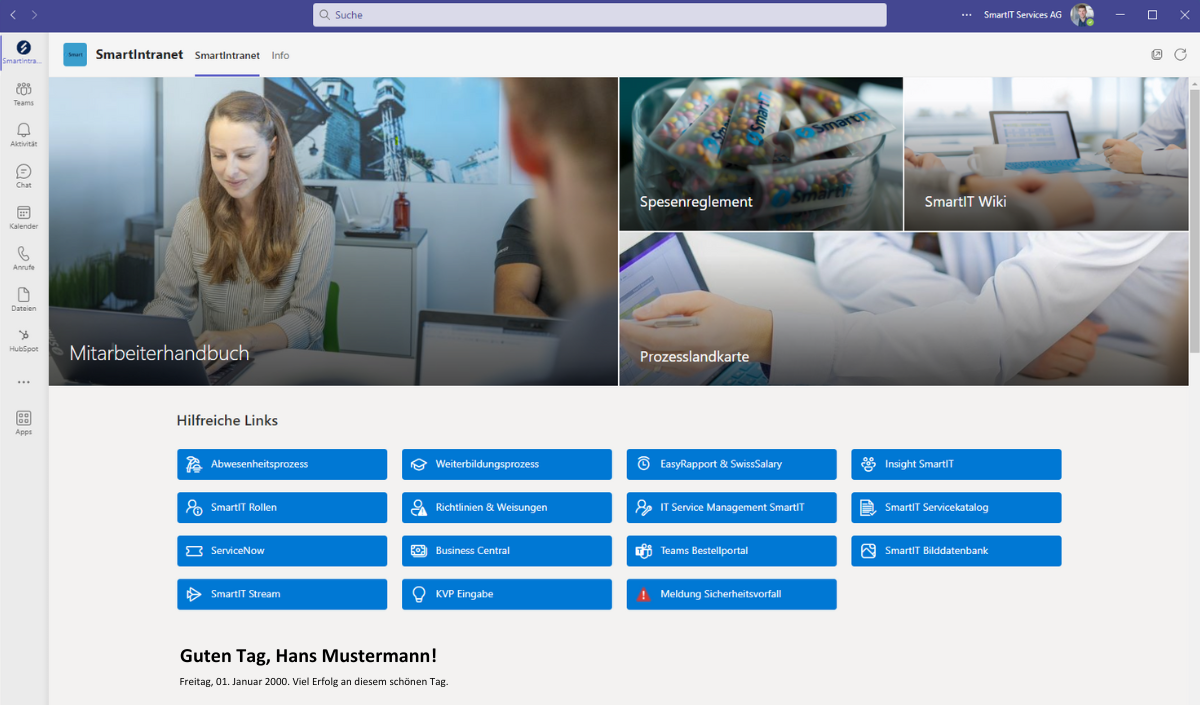This screenshot has width=1200, height=705.
Task: Open the ServiceNow link
Action: point(282,551)
